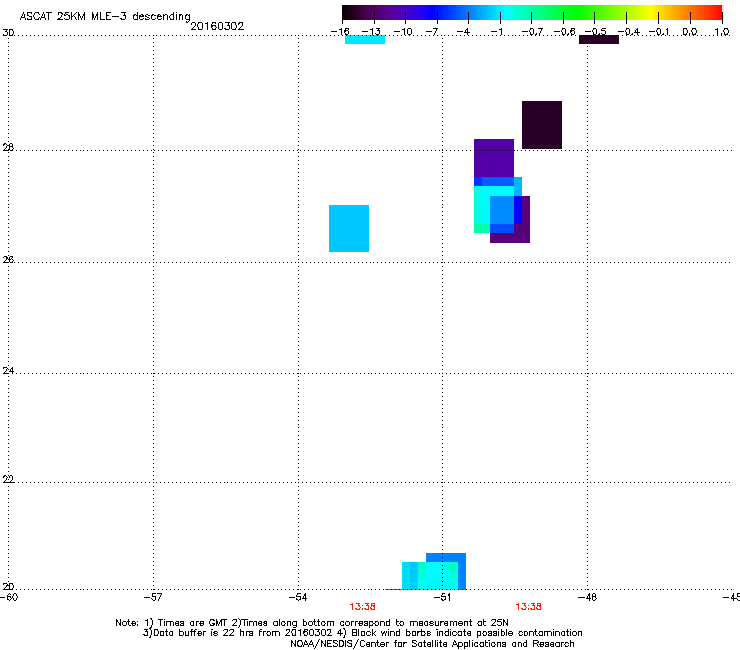
Task: Click the 'Times are GMT' note line
Action: [312, 623]
